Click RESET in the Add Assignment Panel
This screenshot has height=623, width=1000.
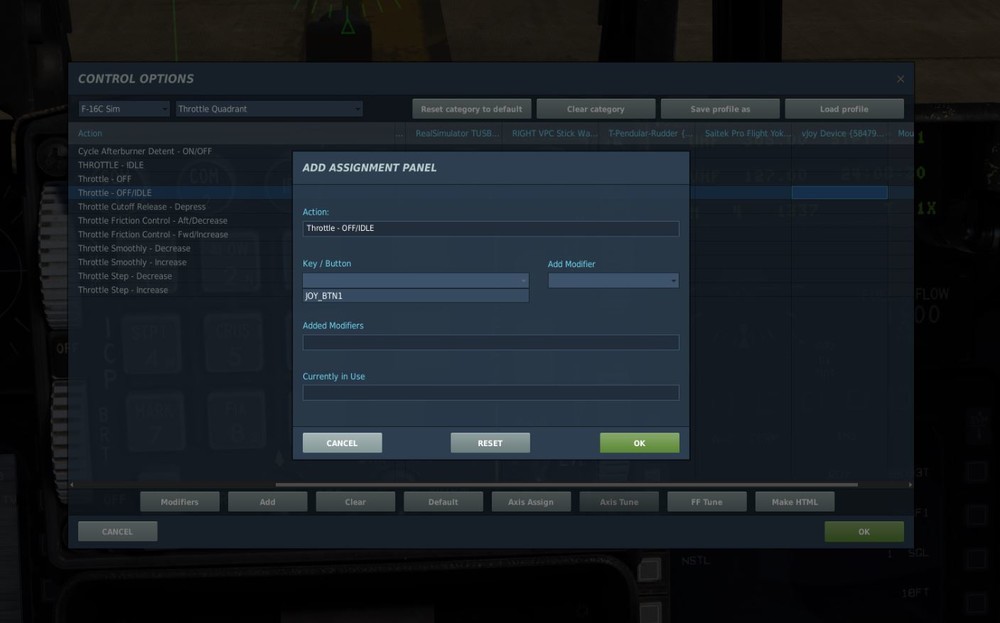tap(490, 443)
